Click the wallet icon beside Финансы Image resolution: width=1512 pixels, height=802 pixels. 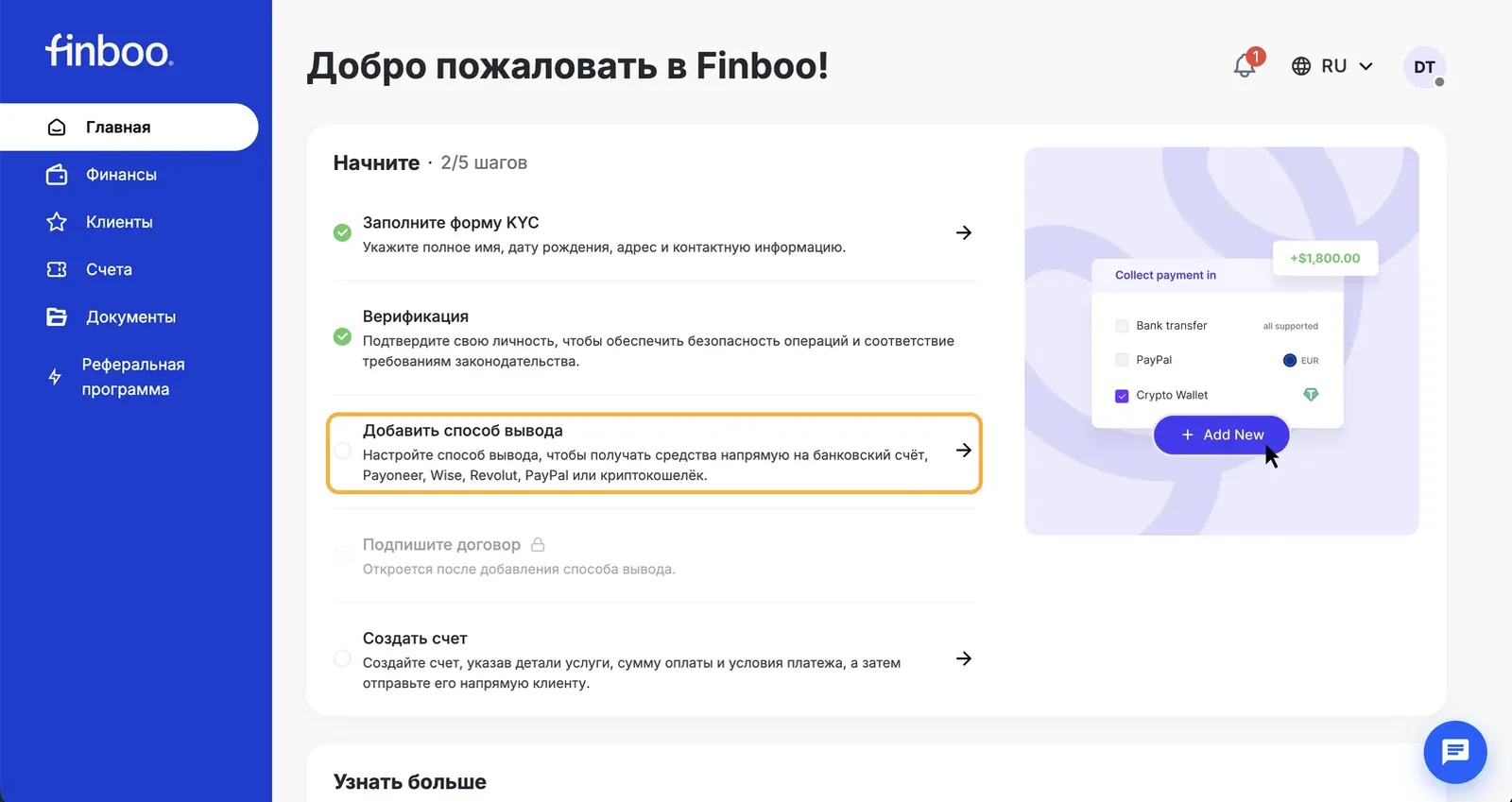pyautogui.click(x=57, y=175)
